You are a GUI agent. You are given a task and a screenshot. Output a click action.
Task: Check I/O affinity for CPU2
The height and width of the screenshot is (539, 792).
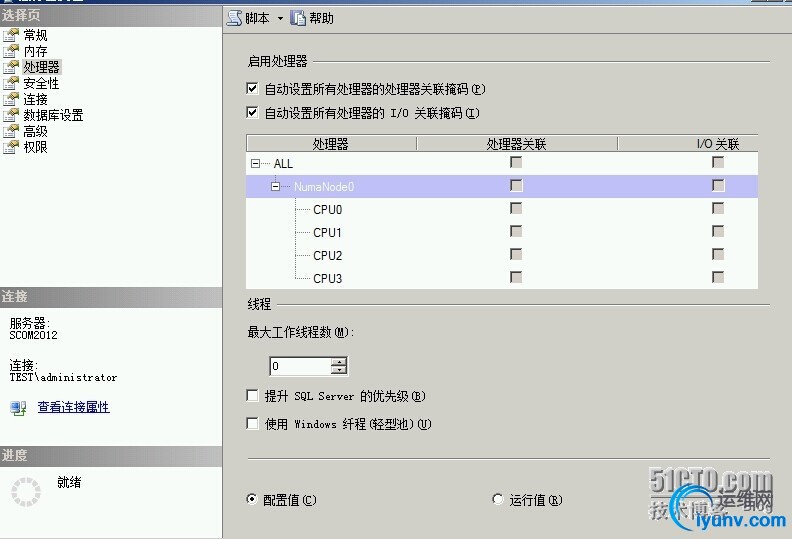point(718,254)
